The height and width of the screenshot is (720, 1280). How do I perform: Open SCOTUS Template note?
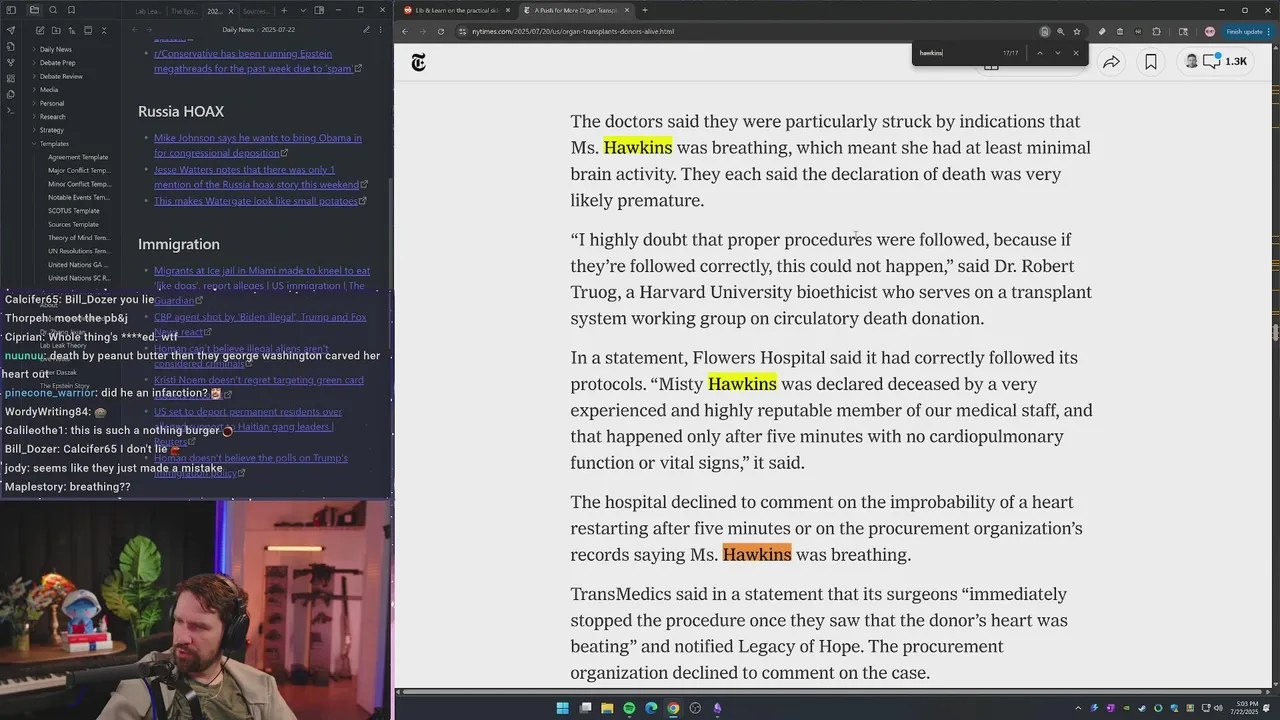click(x=74, y=211)
